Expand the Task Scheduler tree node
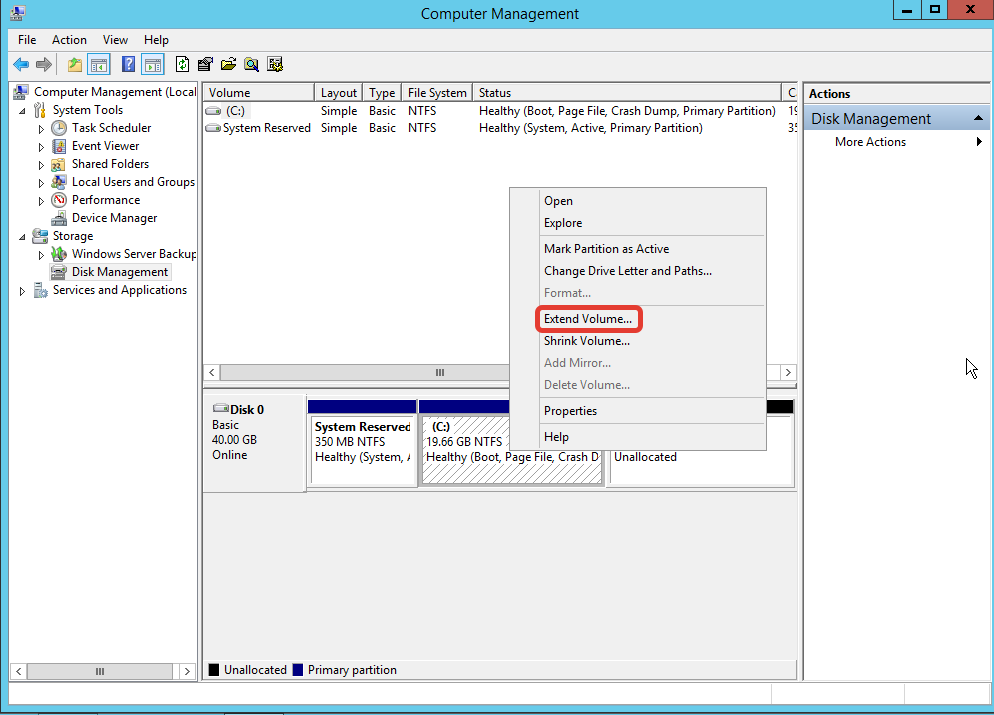 click(x=41, y=129)
